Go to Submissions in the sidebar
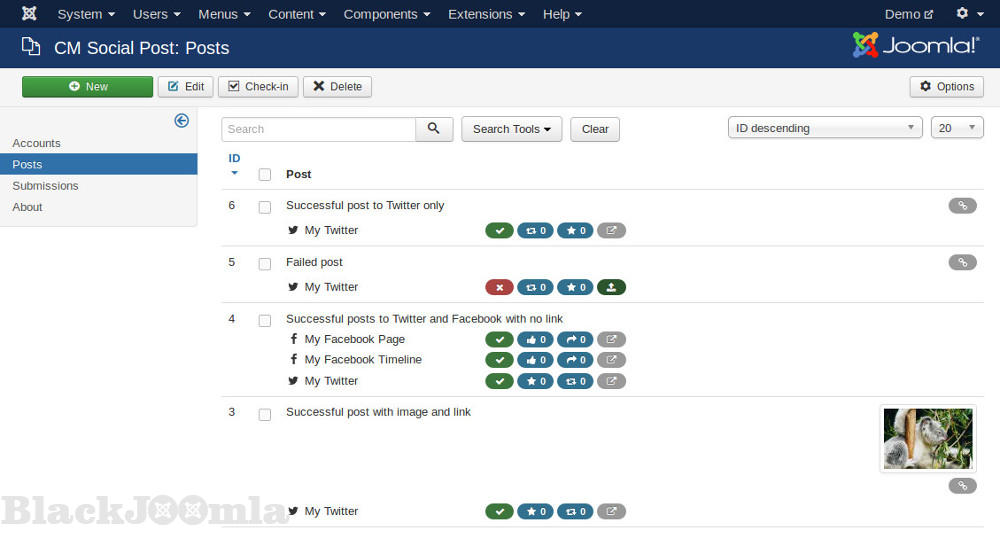The width and height of the screenshot is (1000, 546). click(45, 186)
